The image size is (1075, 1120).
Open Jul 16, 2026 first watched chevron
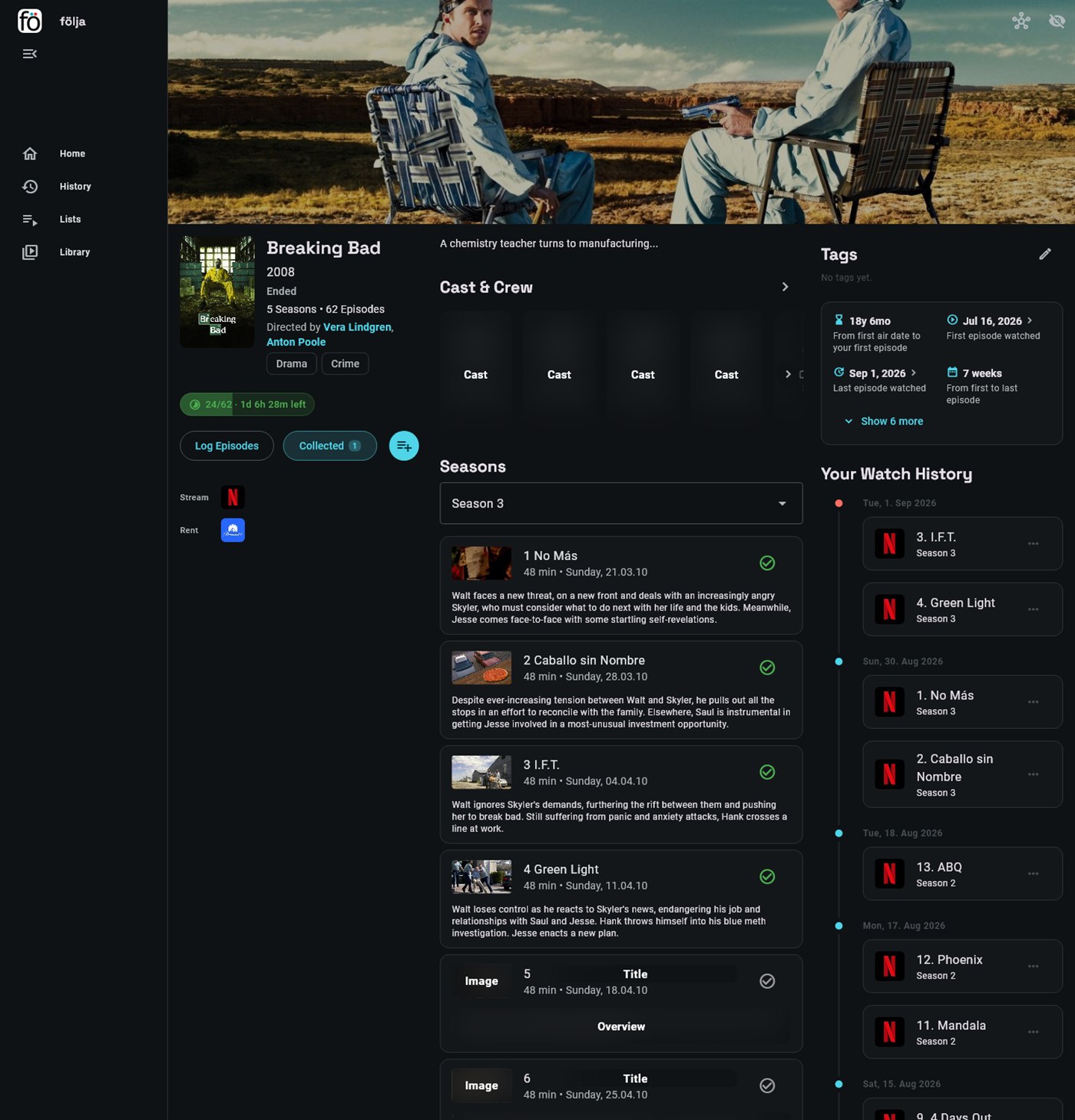(x=1030, y=321)
